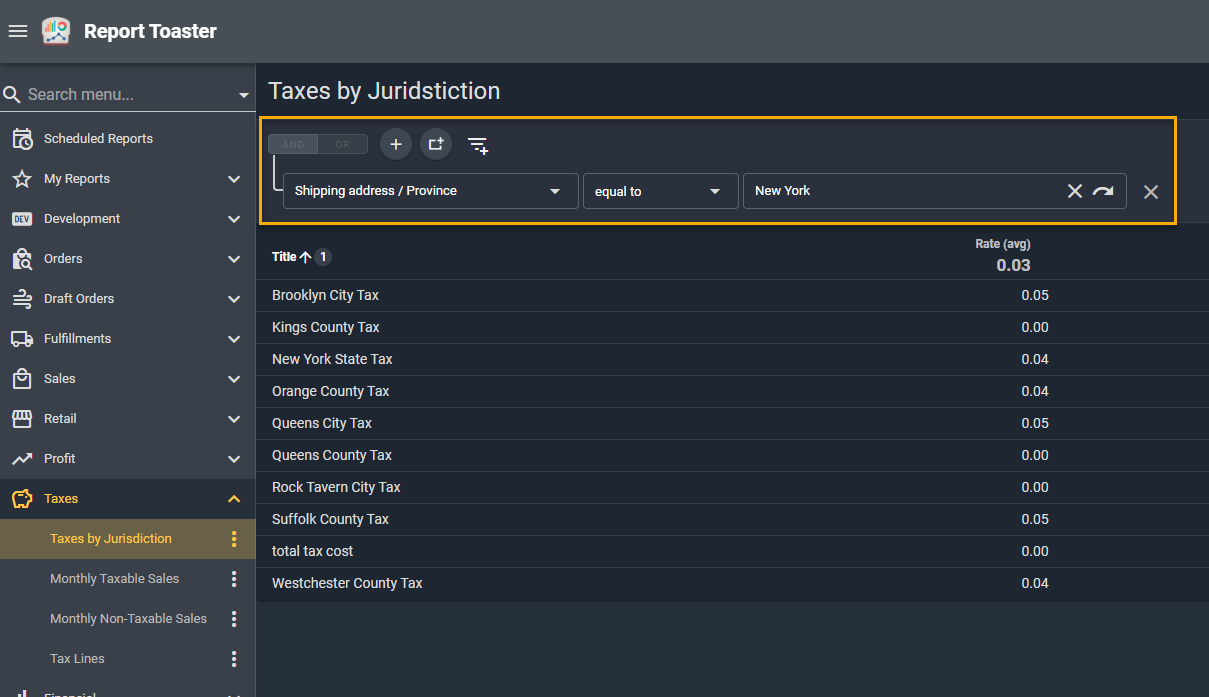Switch filter logic to AND
The width and height of the screenshot is (1209, 697).
293,144
